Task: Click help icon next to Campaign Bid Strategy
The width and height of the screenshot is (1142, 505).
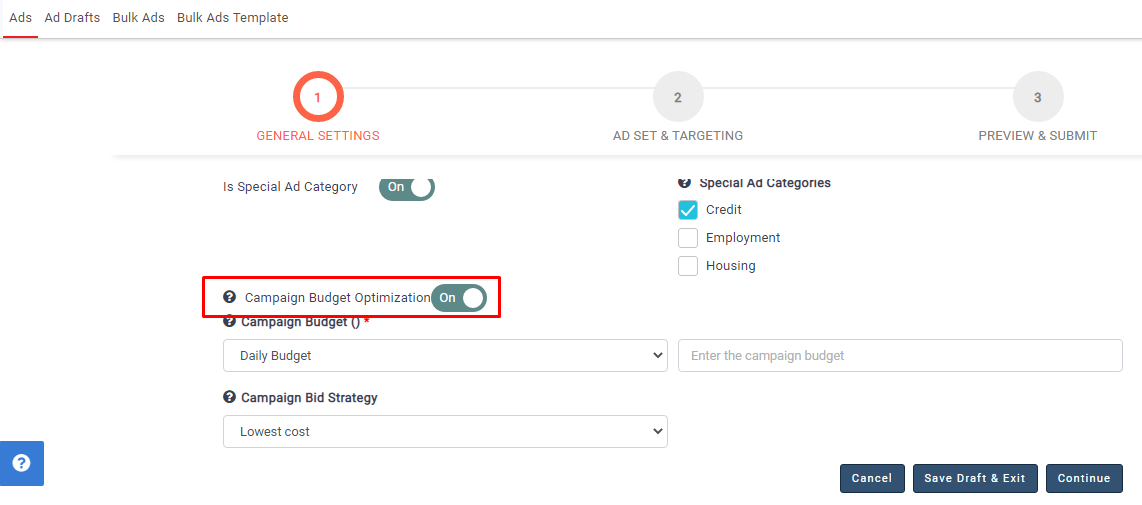Action: 229,397
